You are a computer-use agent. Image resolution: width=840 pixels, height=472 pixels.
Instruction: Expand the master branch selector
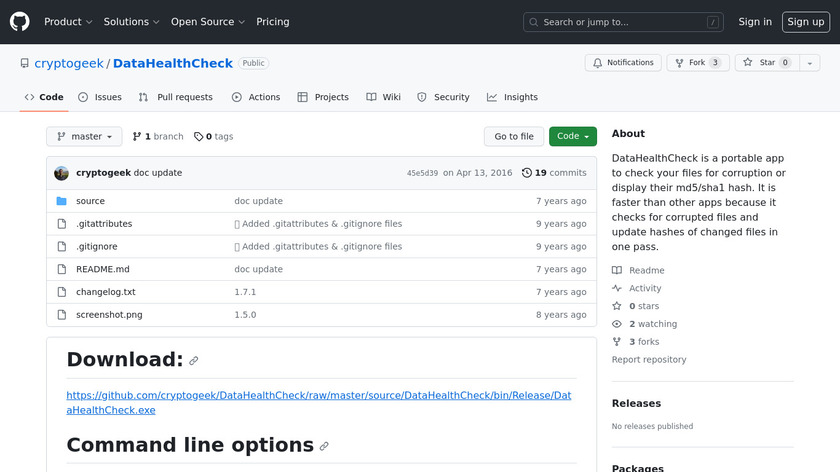tap(84, 137)
